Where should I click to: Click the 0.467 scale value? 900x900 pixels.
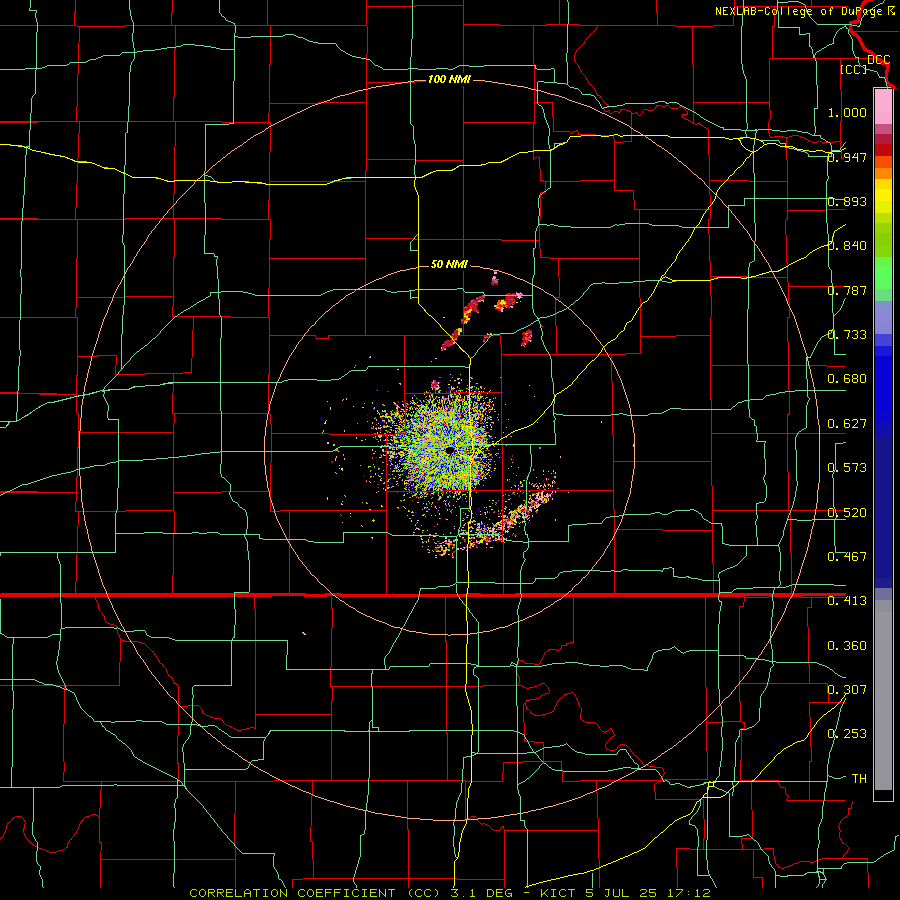(x=847, y=557)
